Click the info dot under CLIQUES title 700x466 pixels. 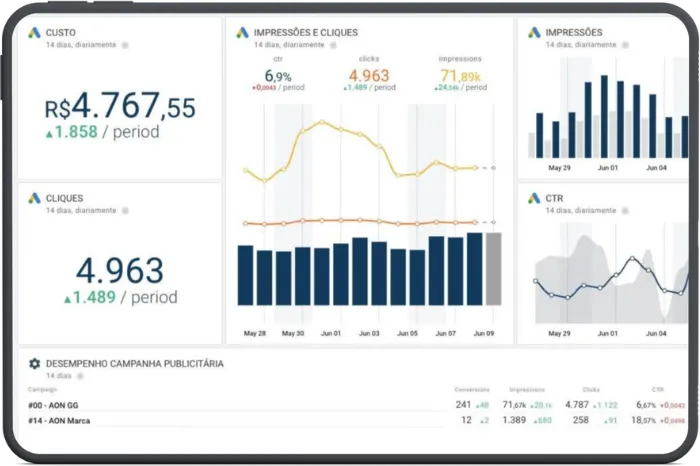(x=125, y=211)
